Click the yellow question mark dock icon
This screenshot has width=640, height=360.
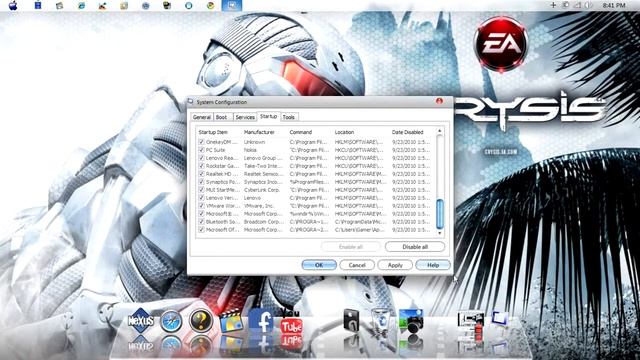[x=201, y=320]
